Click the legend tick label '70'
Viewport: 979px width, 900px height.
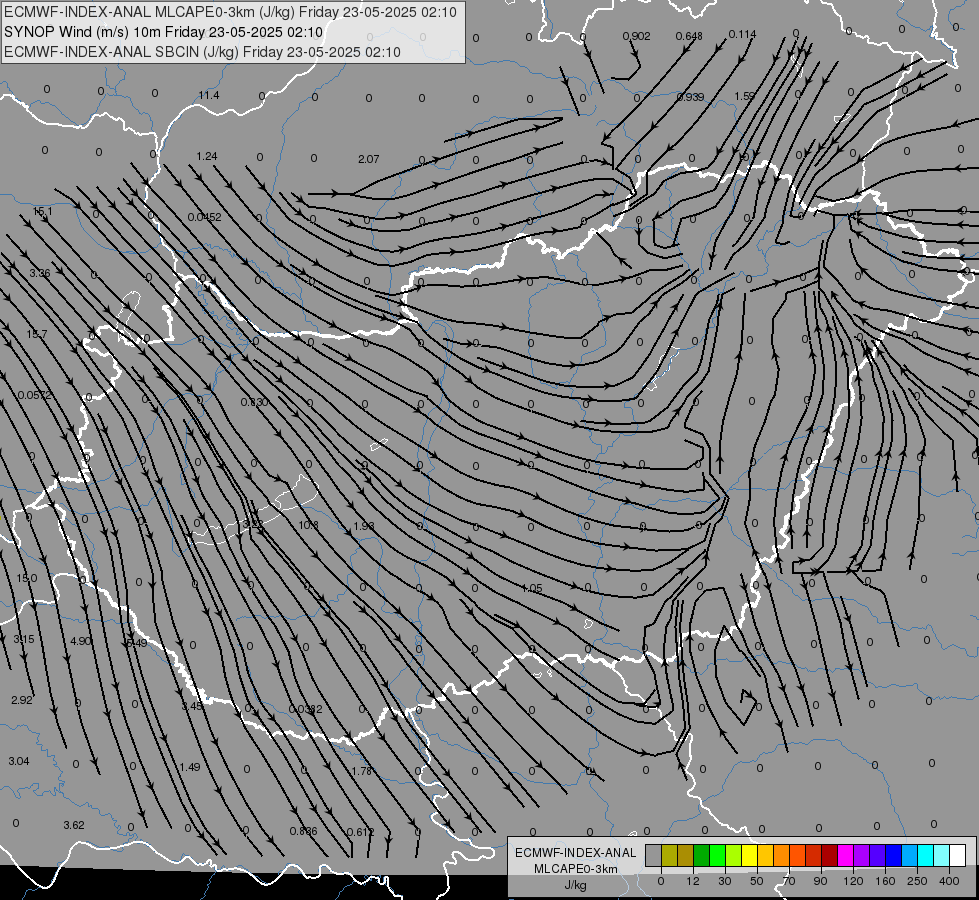click(x=789, y=881)
